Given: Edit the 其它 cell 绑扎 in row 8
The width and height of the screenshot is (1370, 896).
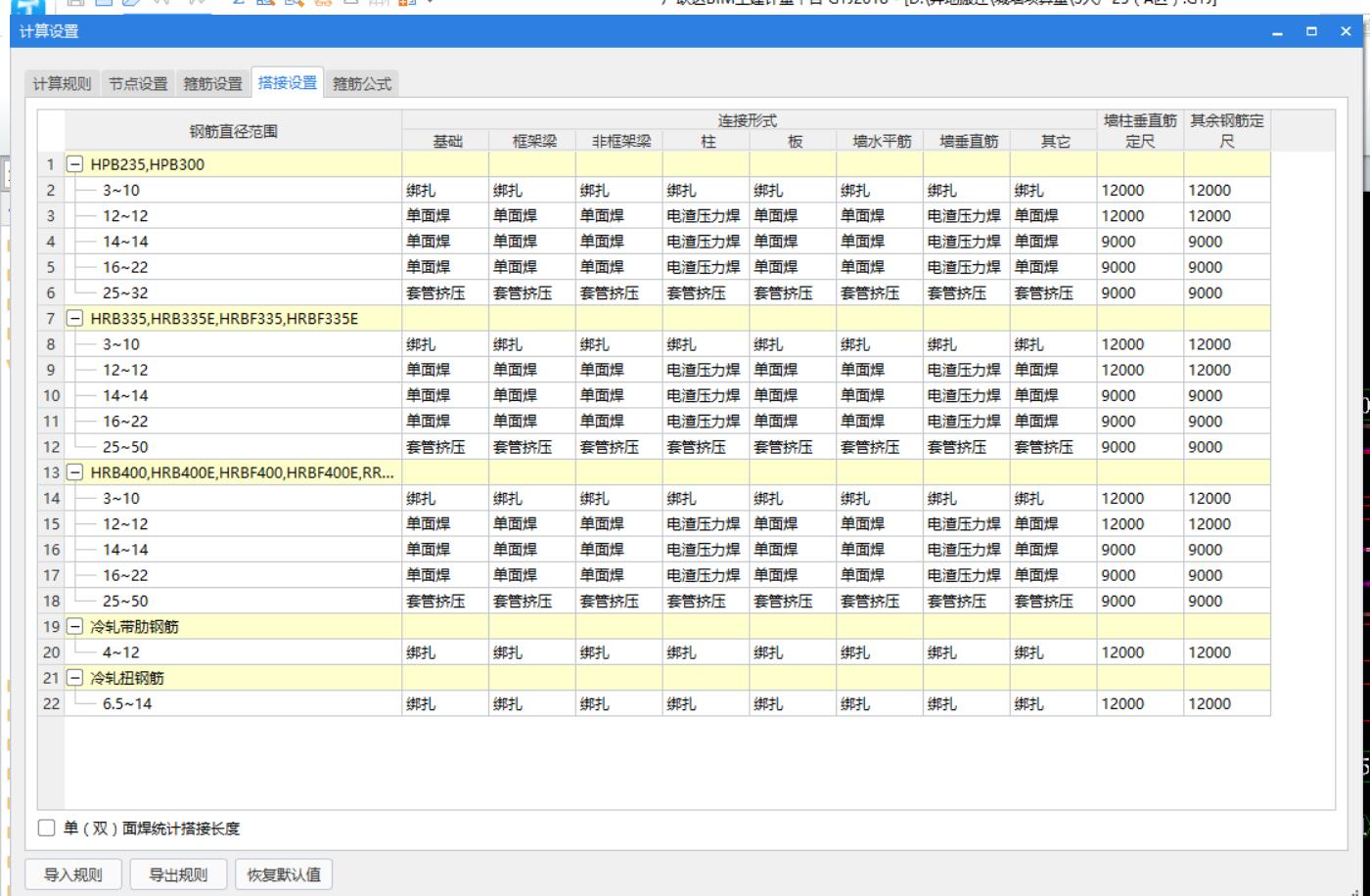Looking at the screenshot, I should coord(1054,344).
